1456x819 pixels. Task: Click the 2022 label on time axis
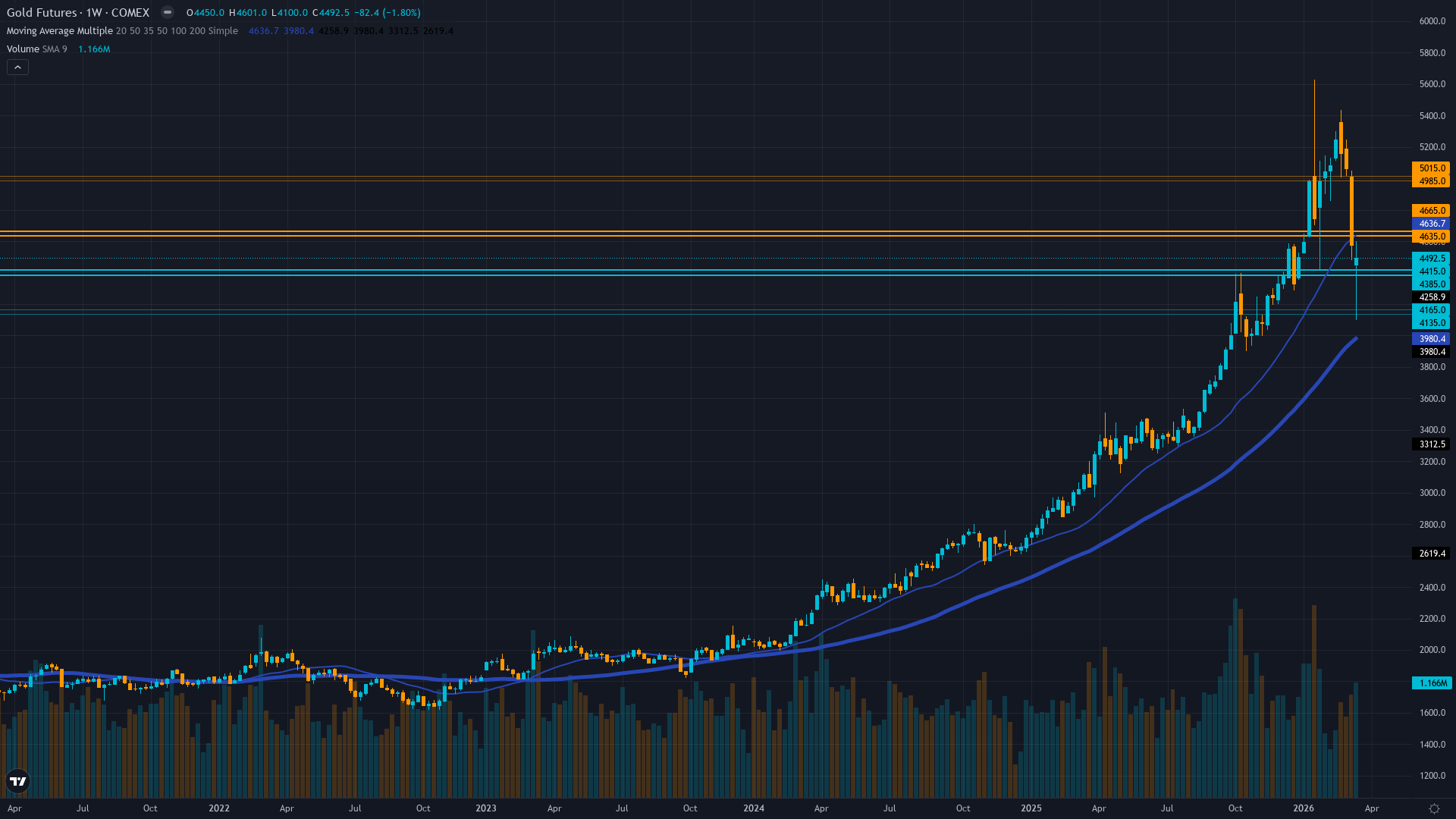pos(219,808)
